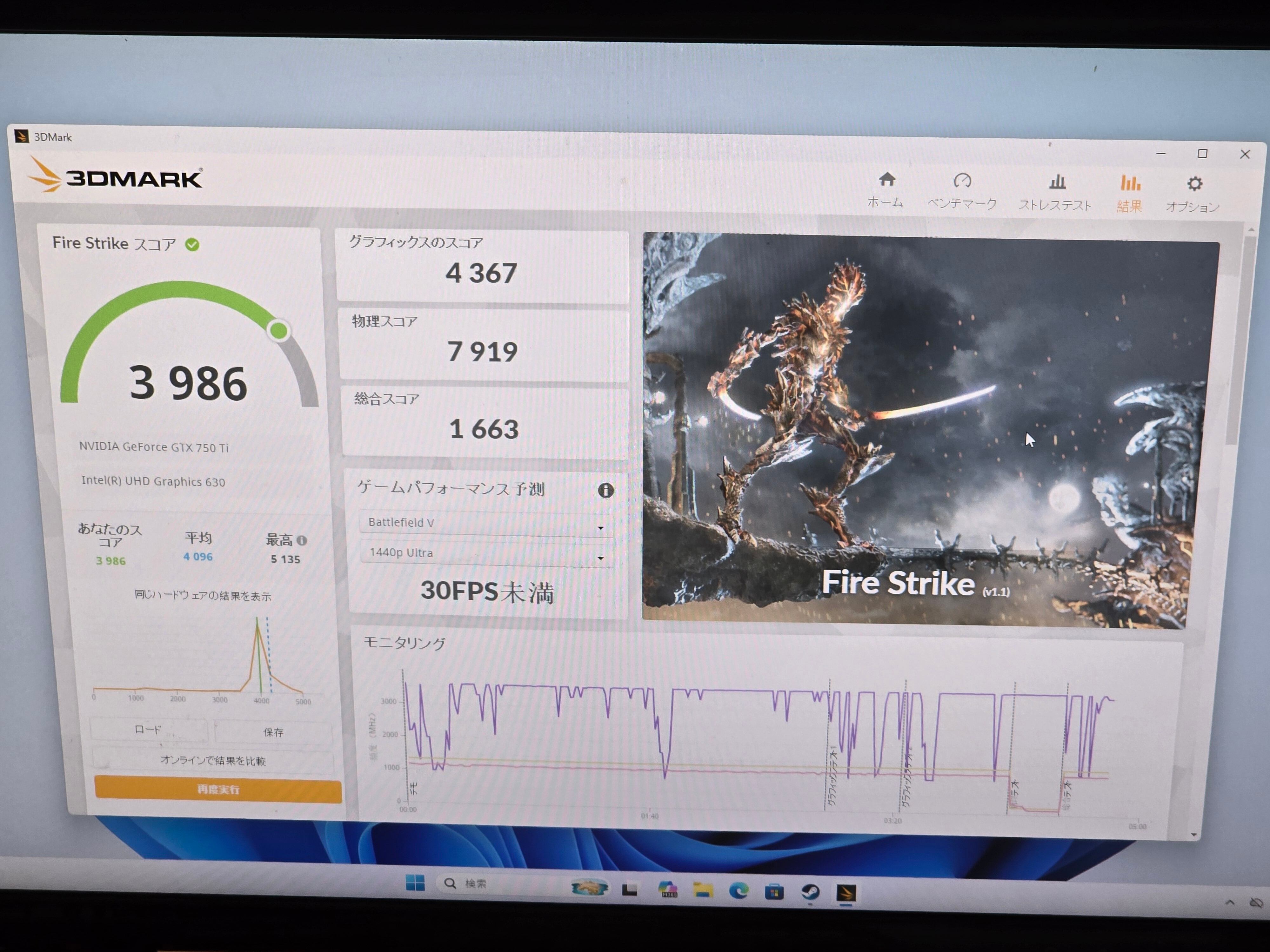Open the Stress Test (ストレステスト) chart icon

1057,183
